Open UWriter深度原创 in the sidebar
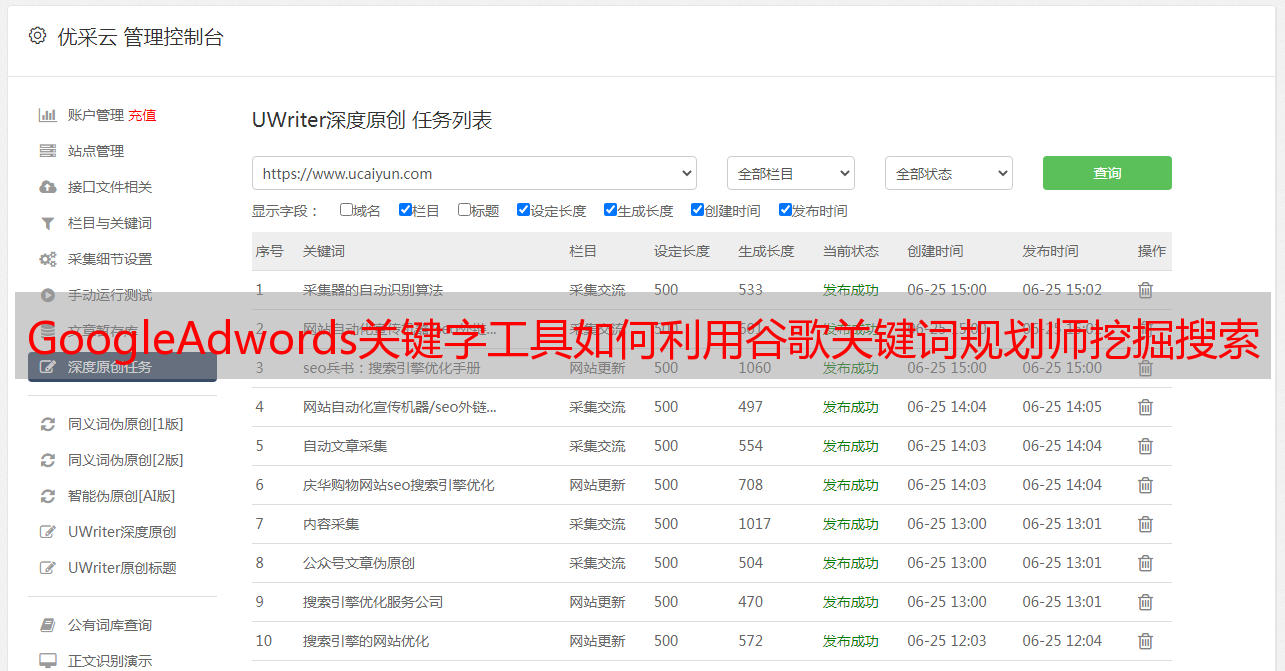The height and width of the screenshot is (671, 1285). 122,532
